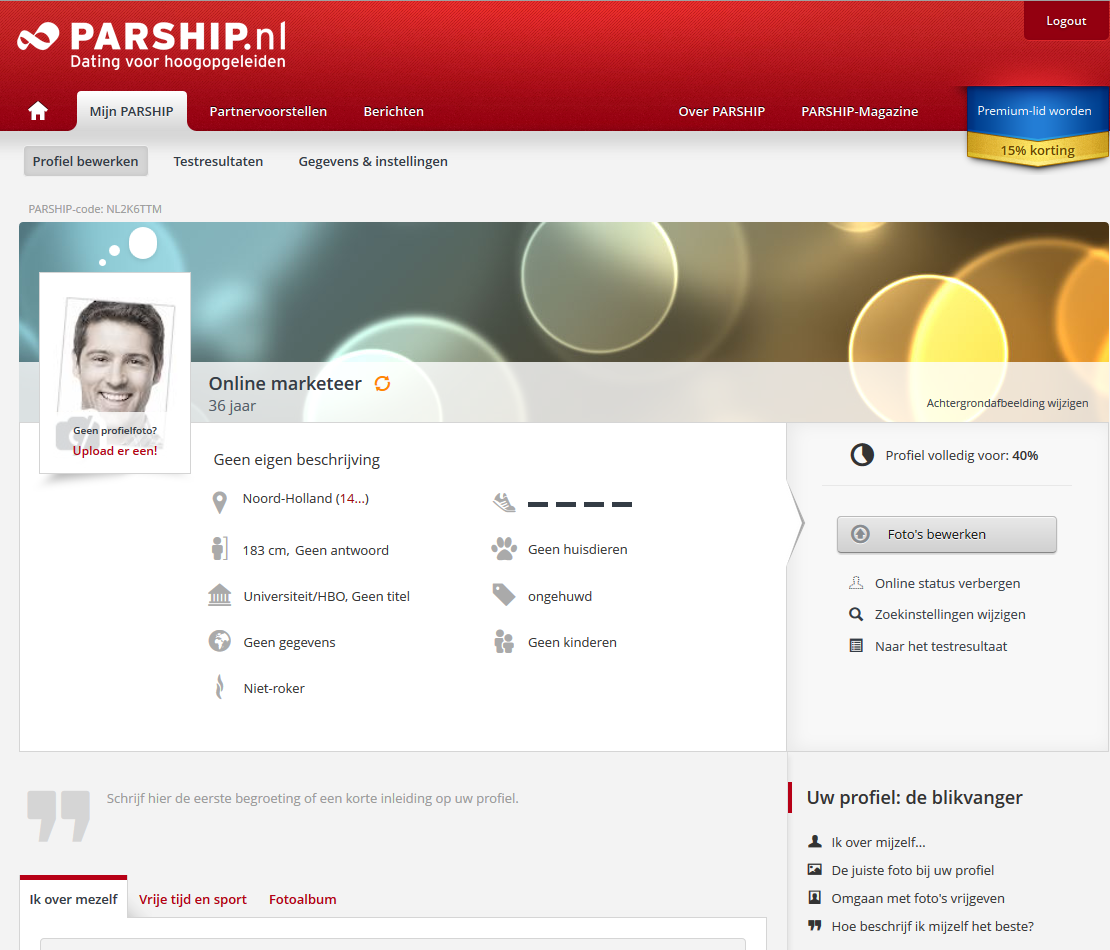Click the tag icon beside ongehuwd
Image resolution: width=1110 pixels, height=950 pixels.
(x=504, y=595)
